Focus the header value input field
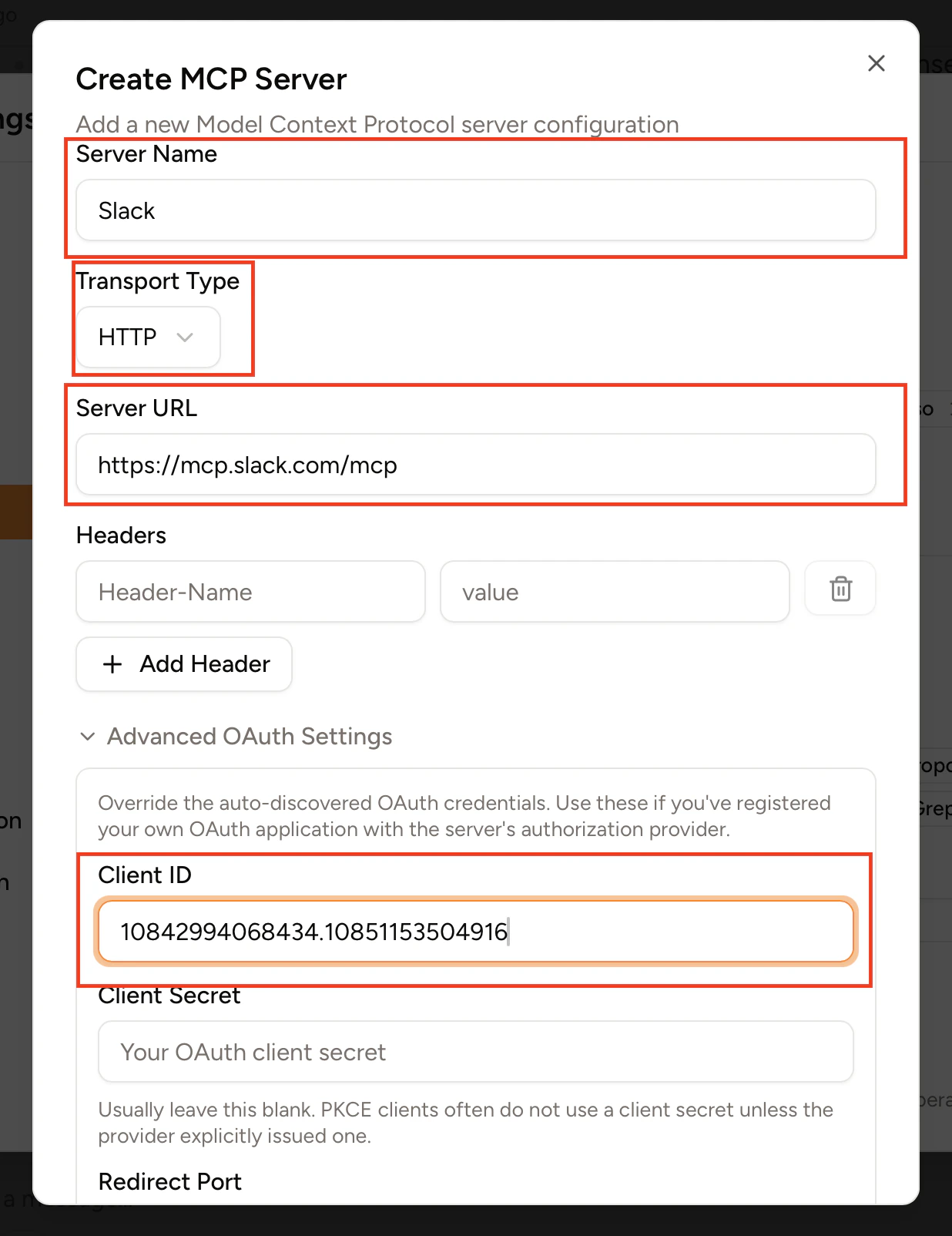 point(615,592)
